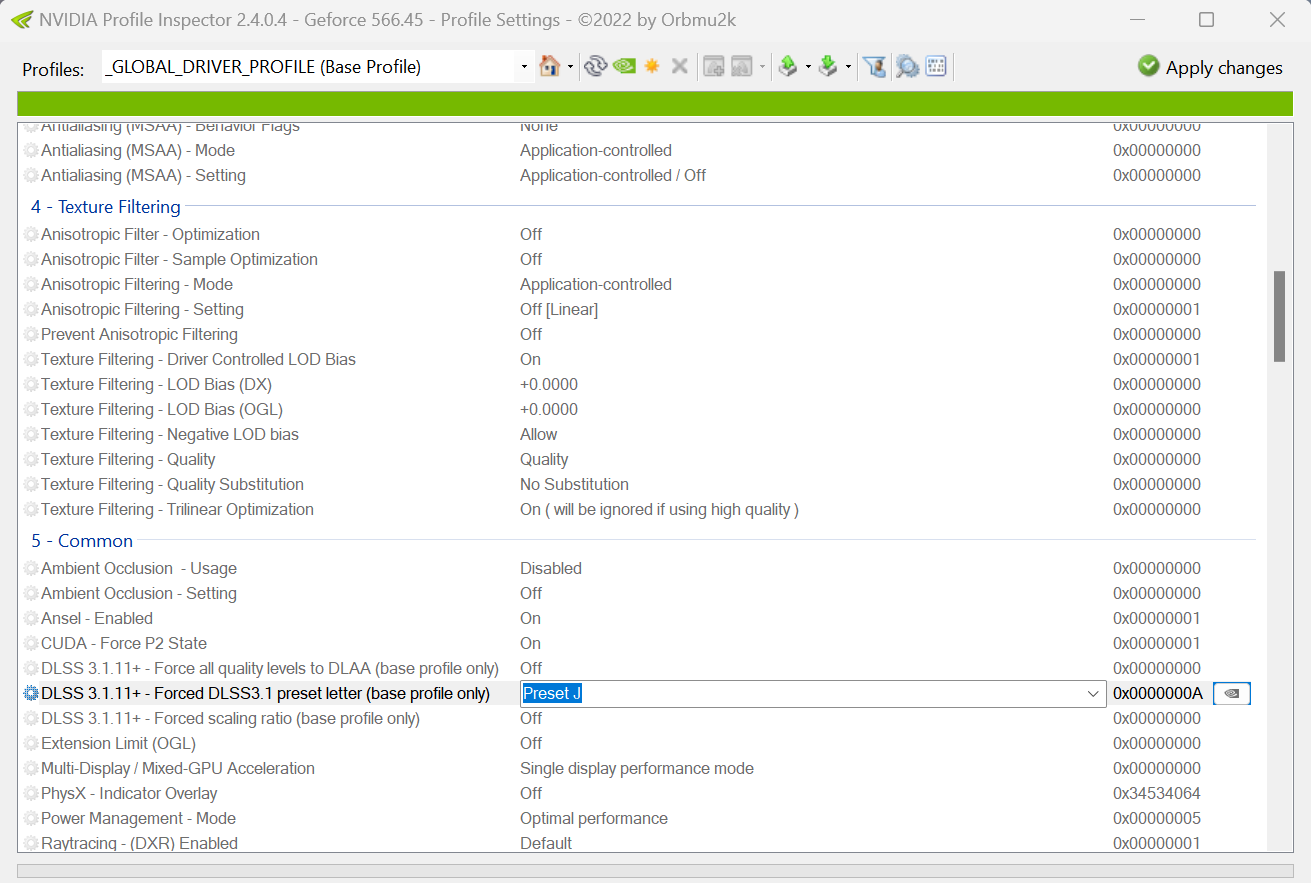Click the export profiles green up-arrow icon
Viewport: 1311px width, 883px height.
(788, 67)
